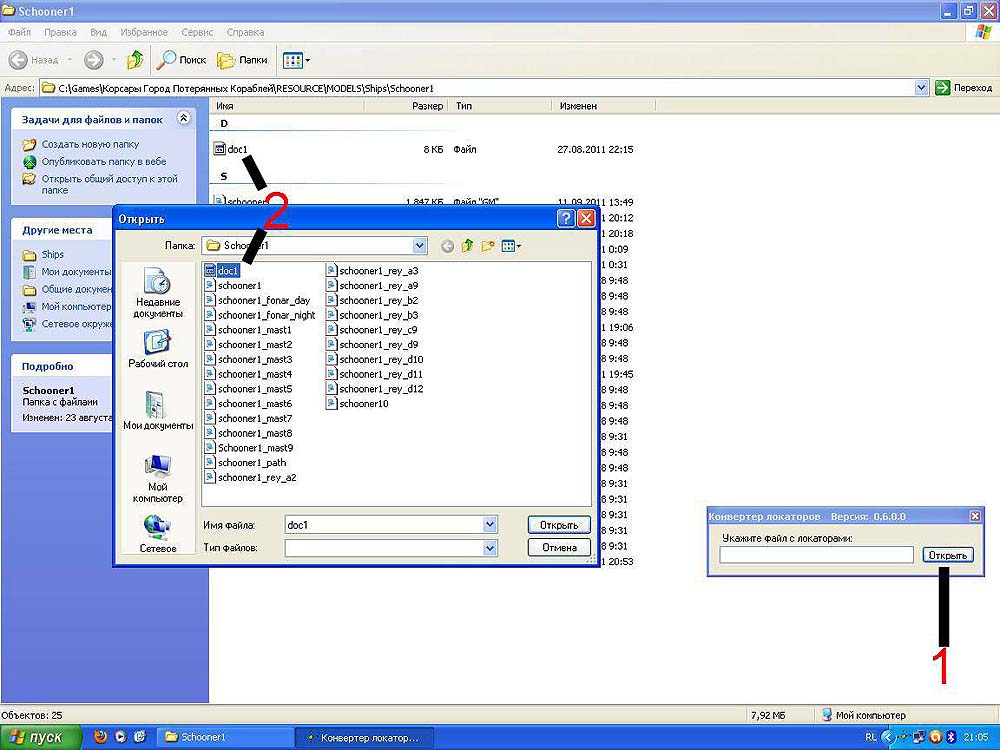Viewport: 1000px width, 750px height.
Task: Open Ships in Другие места
Action: 52,254
